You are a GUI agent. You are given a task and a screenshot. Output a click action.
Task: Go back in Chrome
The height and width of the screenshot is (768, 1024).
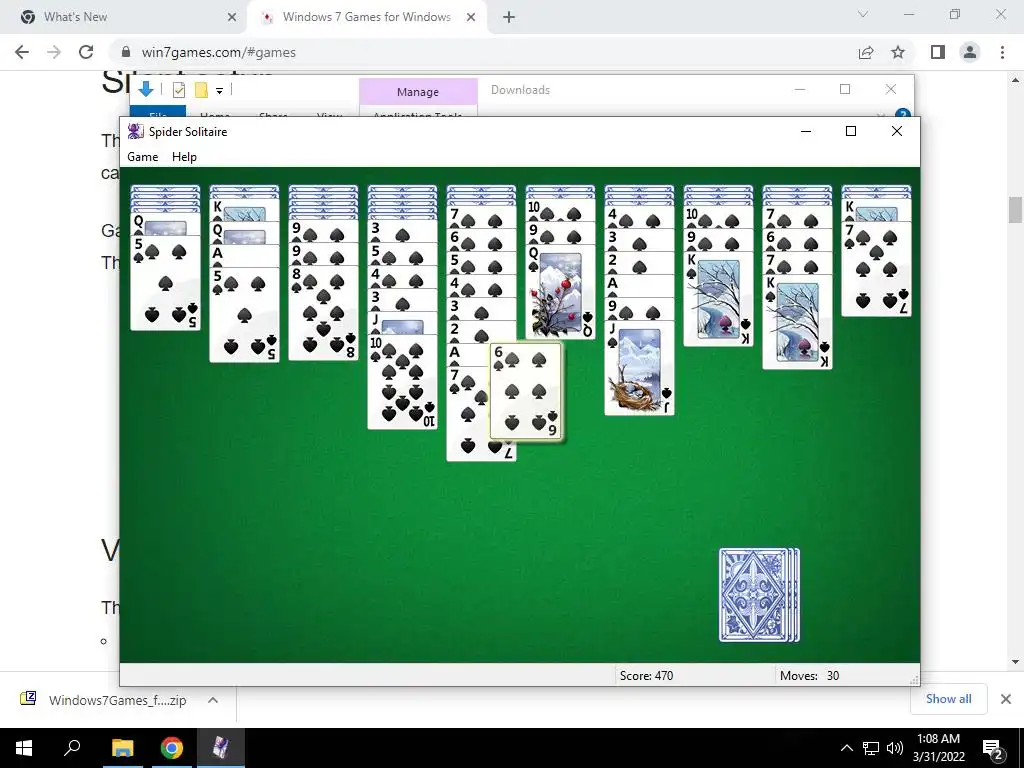(x=22, y=52)
